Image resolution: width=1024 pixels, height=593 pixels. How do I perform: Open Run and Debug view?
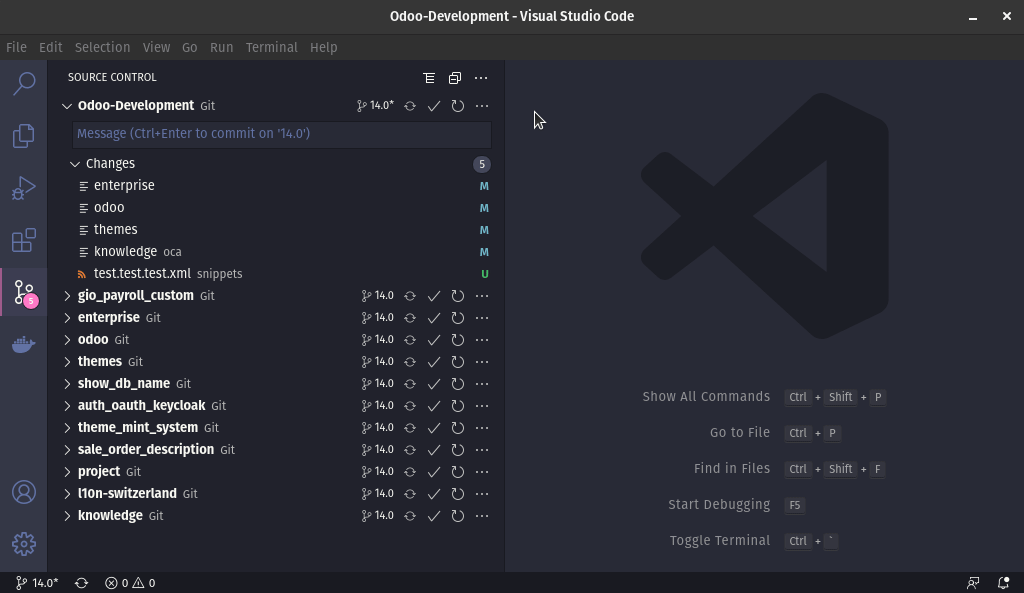[24, 188]
